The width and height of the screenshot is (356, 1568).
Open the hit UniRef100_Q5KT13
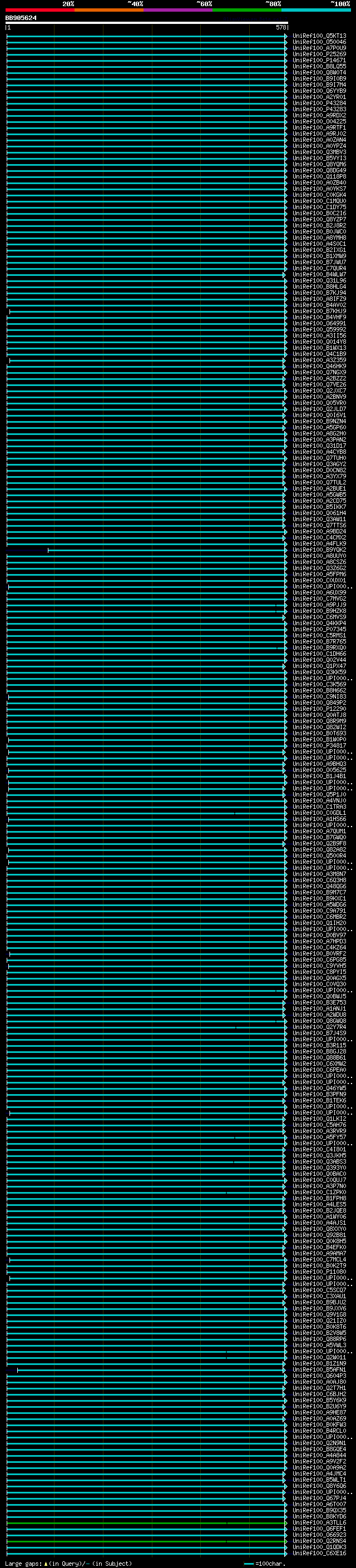point(319,36)
